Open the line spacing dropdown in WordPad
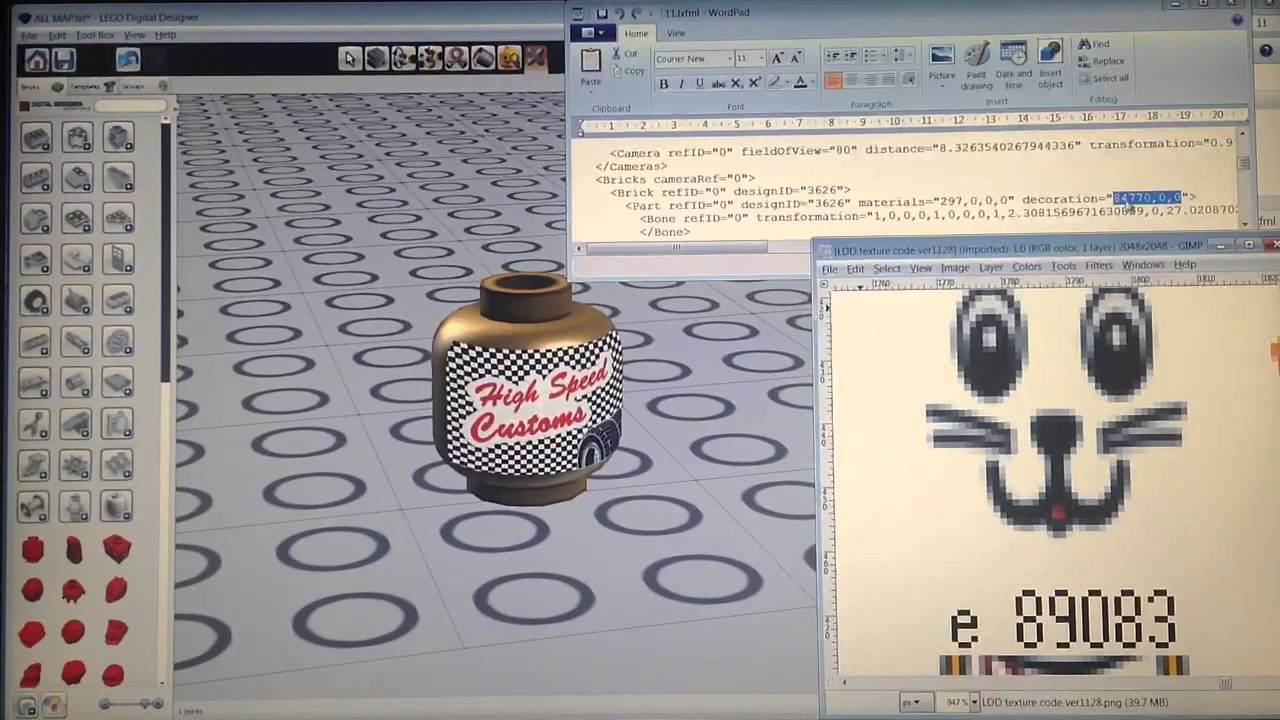This screenshot has height=720, width=1280. [x=909, y=57]
